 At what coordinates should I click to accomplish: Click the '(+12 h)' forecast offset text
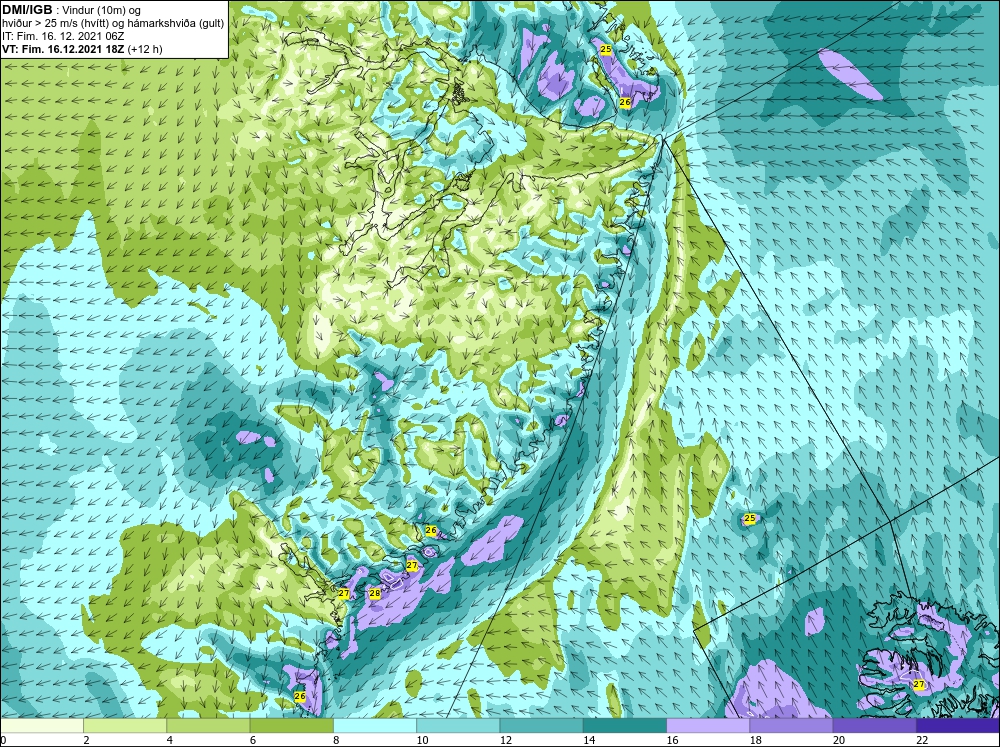145,49
